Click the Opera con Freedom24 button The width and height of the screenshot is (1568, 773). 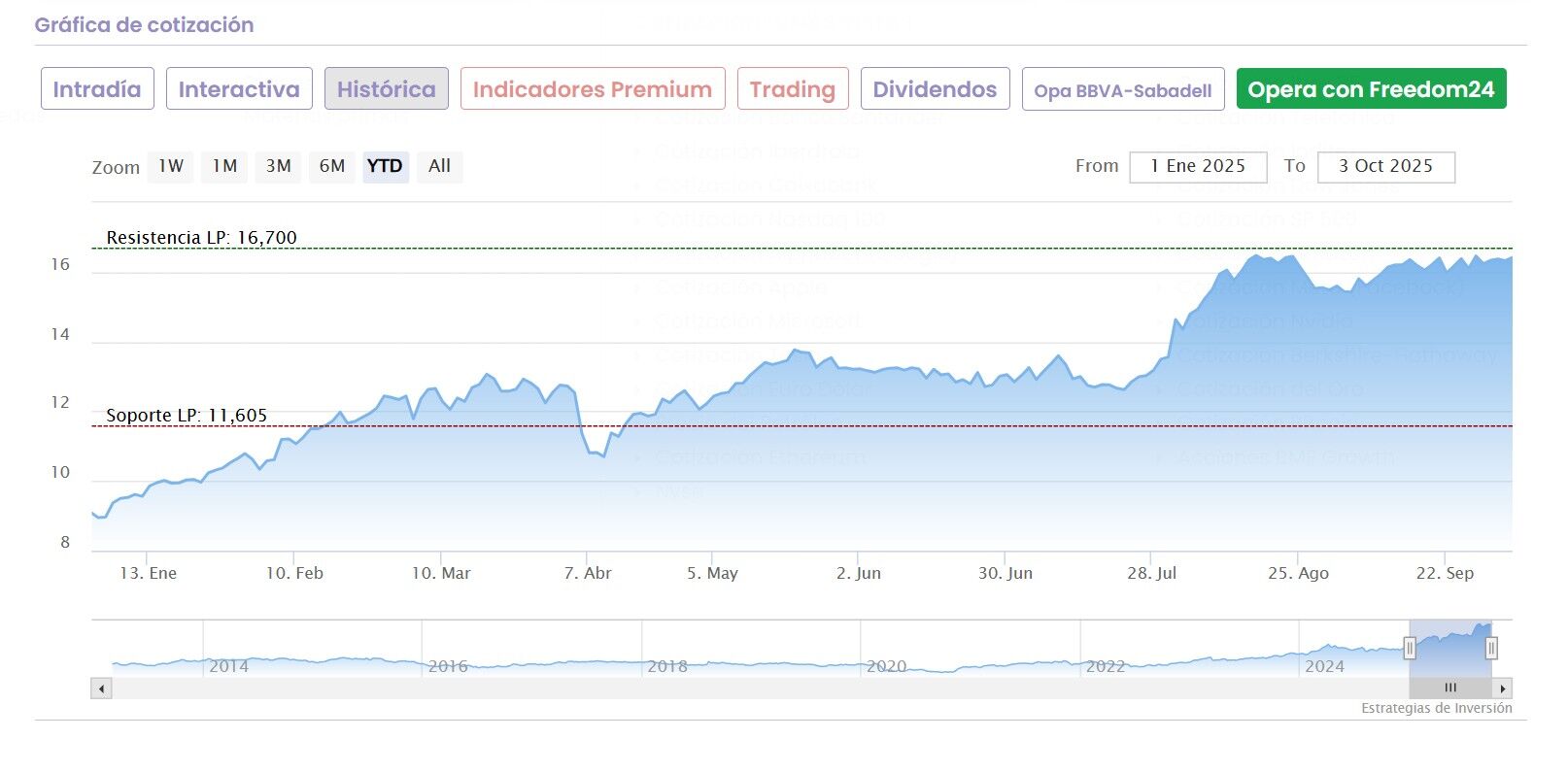coord(1371,89)
